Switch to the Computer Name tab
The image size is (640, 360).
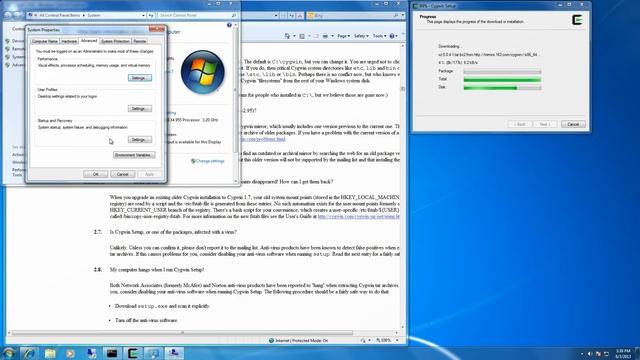pyautogui.click(x=45, y=41)
